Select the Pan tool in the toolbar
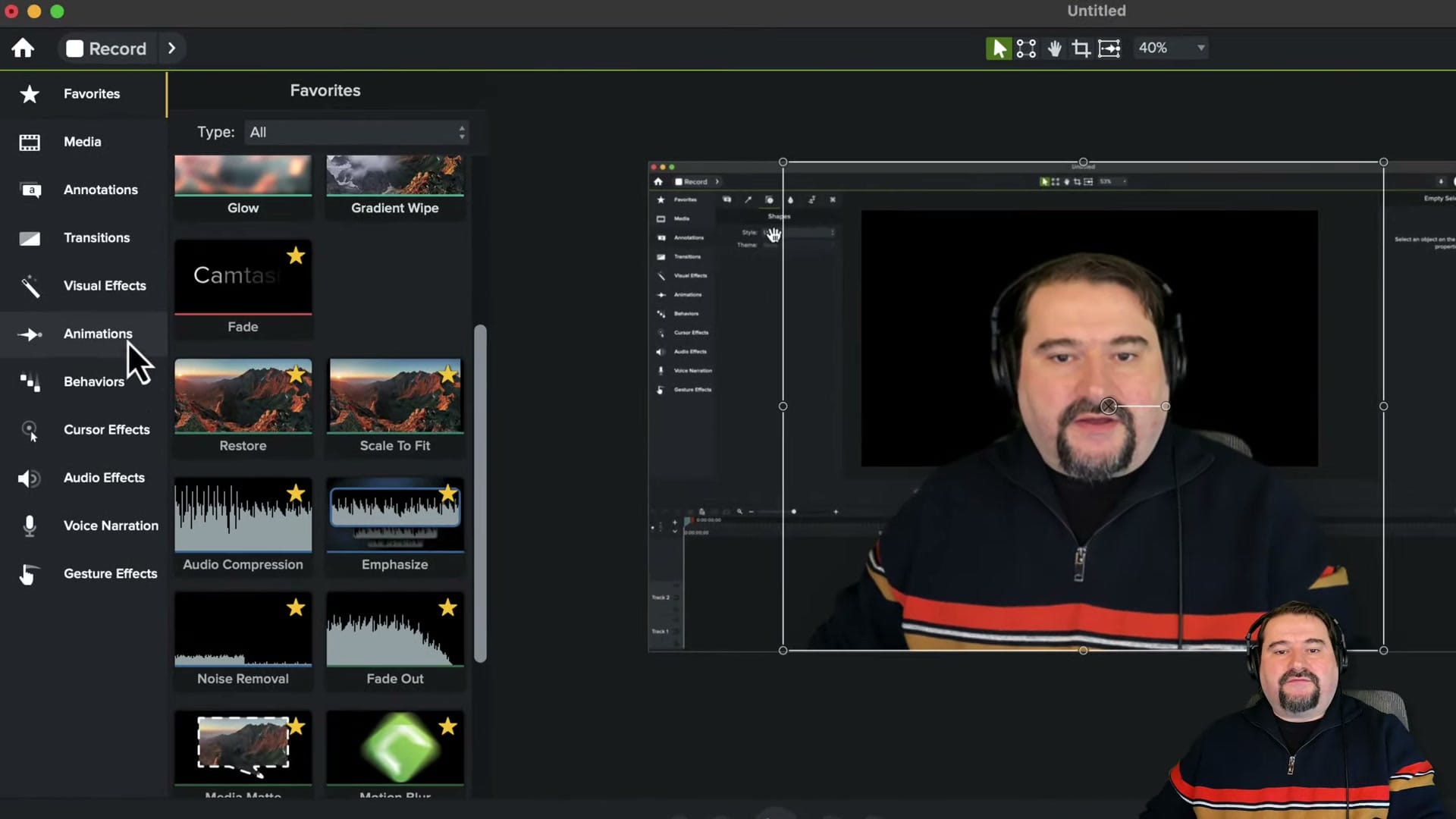The width and height of the screenshot is (1456, 819). (x=1054, y=48)
